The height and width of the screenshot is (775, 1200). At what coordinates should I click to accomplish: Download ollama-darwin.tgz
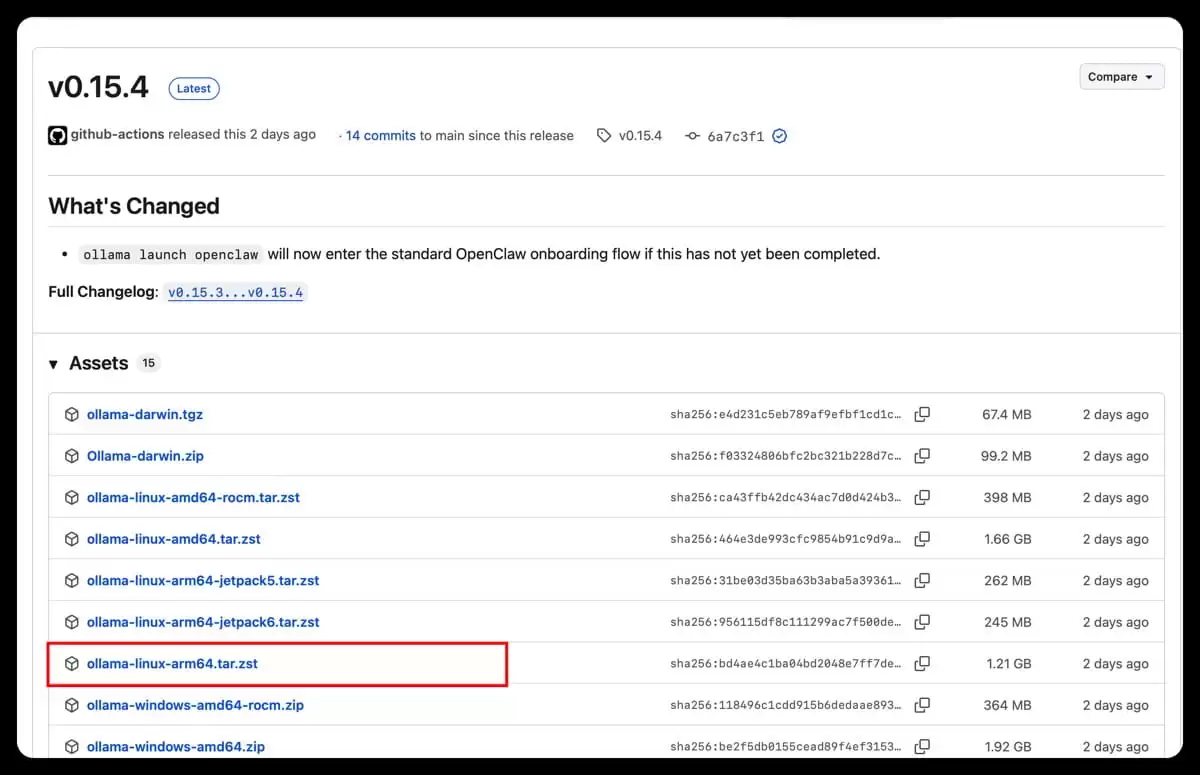pos(145,414)
